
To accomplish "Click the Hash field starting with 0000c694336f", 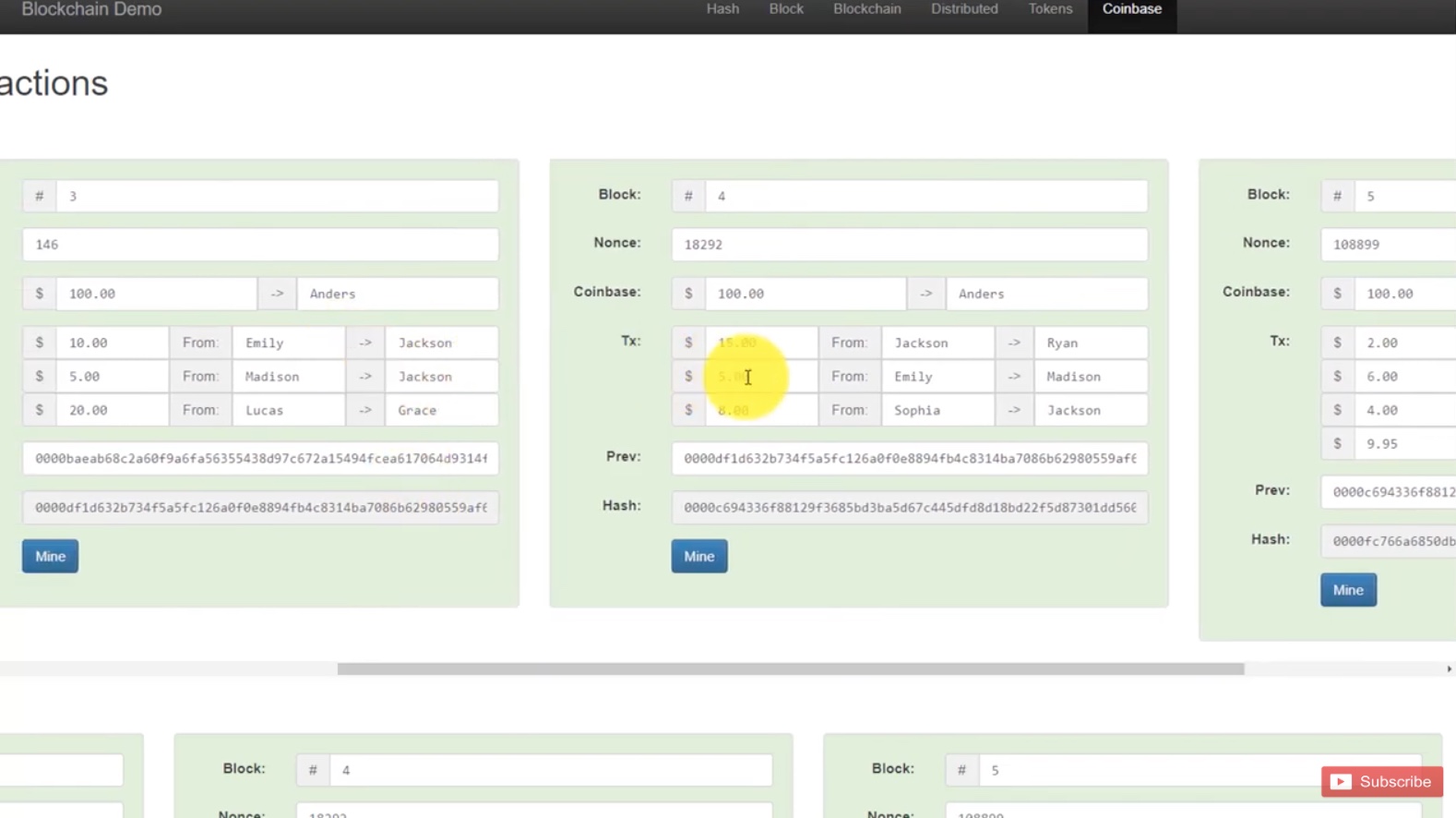I will tap(909, 508).
